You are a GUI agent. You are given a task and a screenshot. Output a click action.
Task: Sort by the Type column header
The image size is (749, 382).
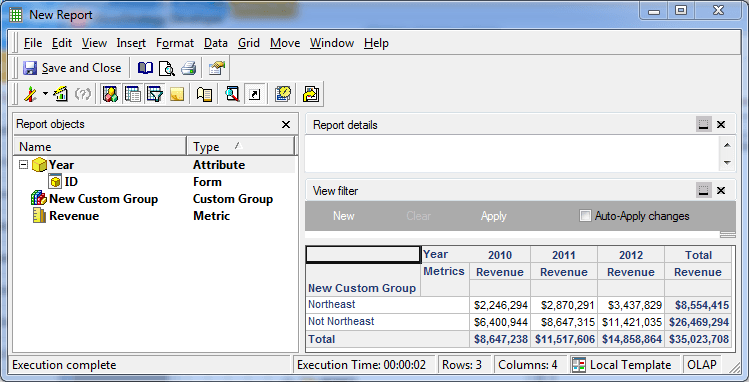(241, 146)
